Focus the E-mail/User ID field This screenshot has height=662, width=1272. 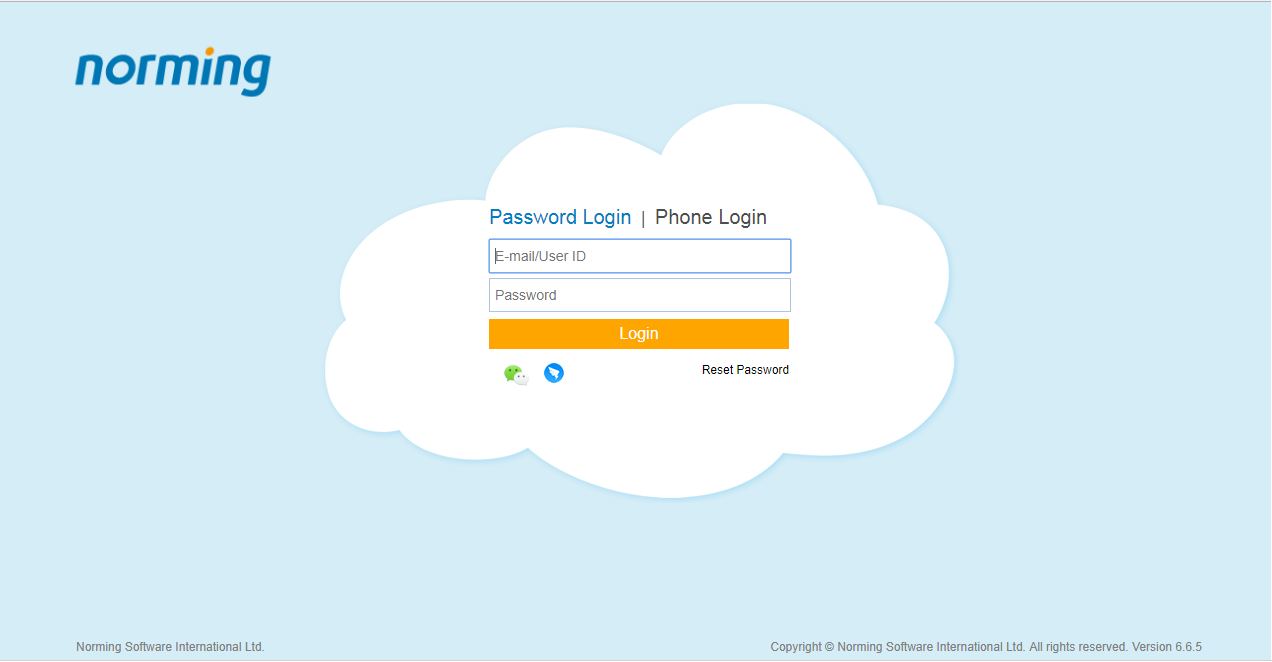[x=640, y=256]
